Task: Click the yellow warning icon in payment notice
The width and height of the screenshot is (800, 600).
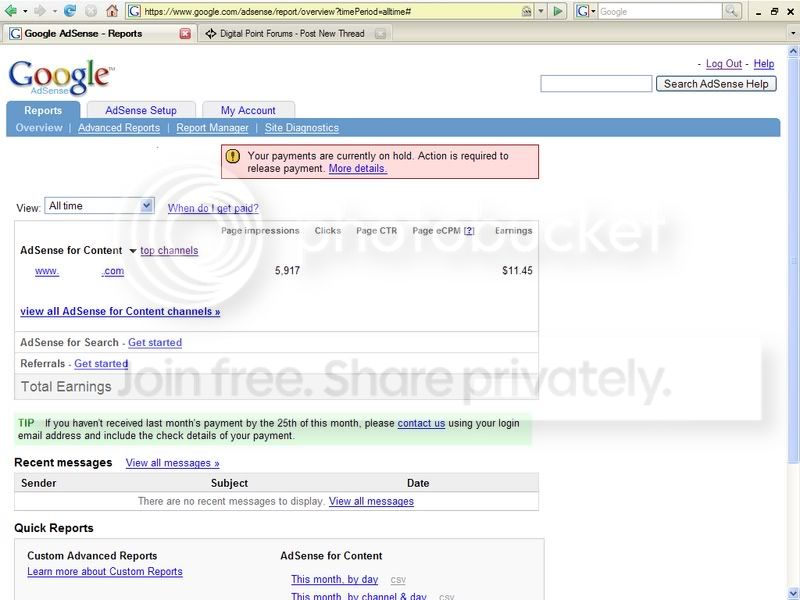Action: point(233,156)
